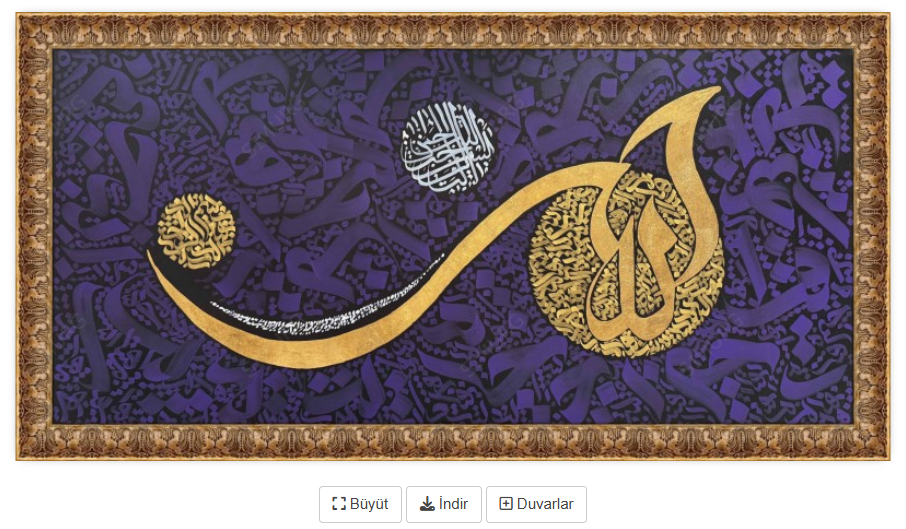Click the frame's top-left corner ornament
906x529 pixels.
tap(35, 31)
